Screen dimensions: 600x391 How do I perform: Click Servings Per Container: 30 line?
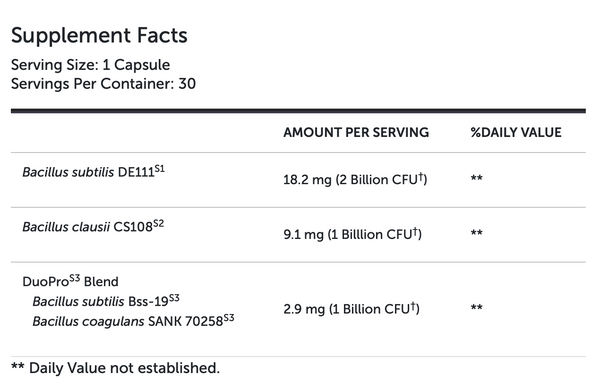[x=103, y=84]
